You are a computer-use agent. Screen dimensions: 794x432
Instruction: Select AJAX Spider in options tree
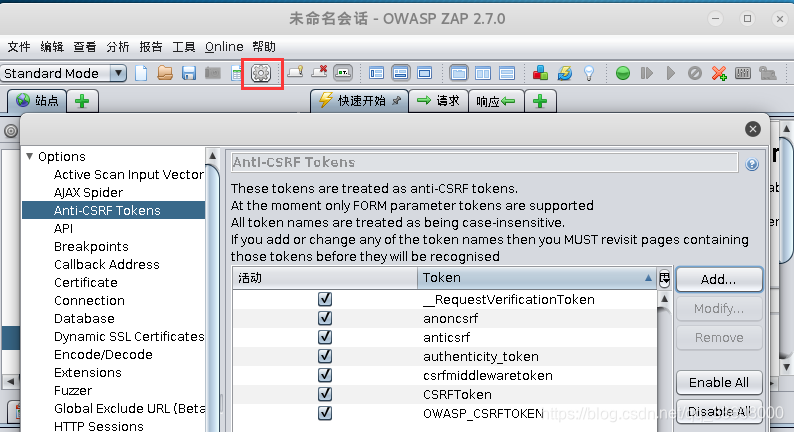pyautogui.click(x=89, y=192)
